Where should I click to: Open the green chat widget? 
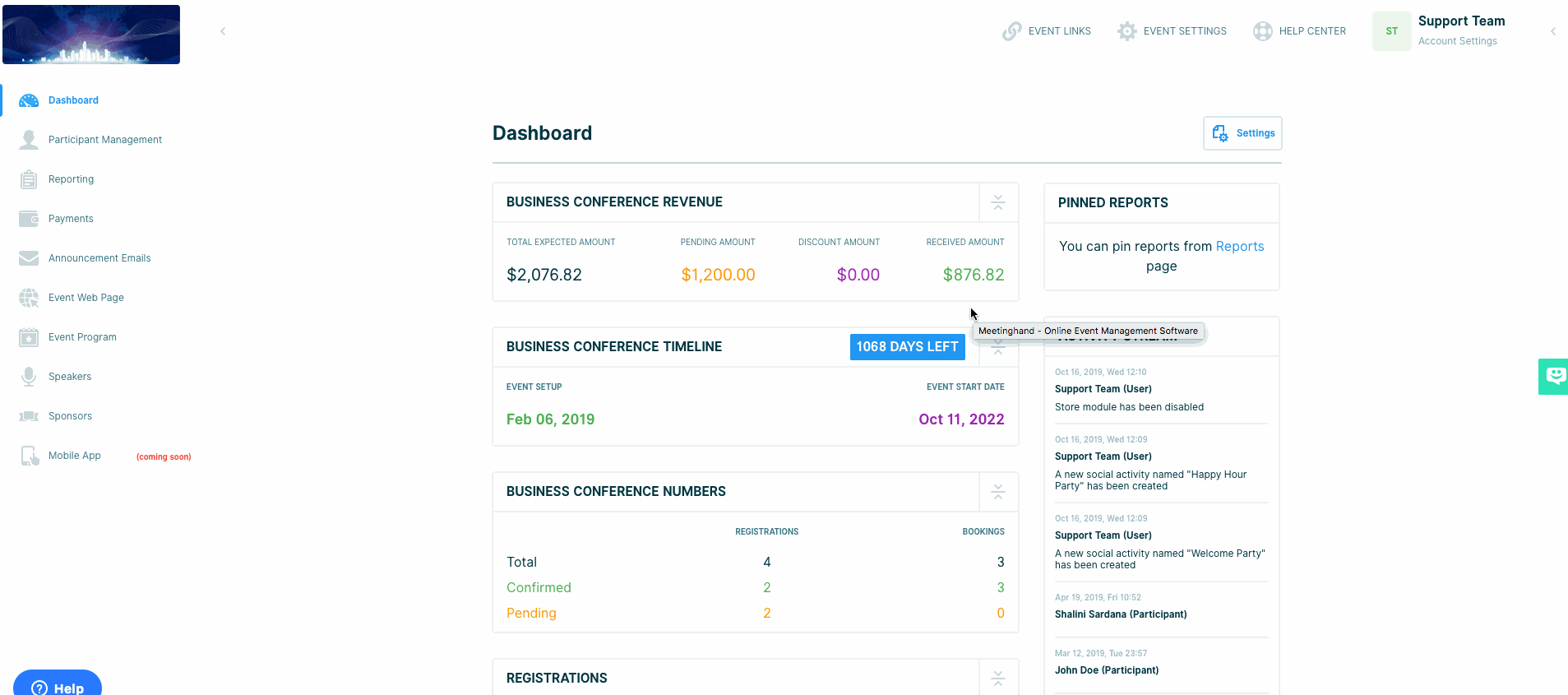pyautogui.click(x=1553, y=377)
